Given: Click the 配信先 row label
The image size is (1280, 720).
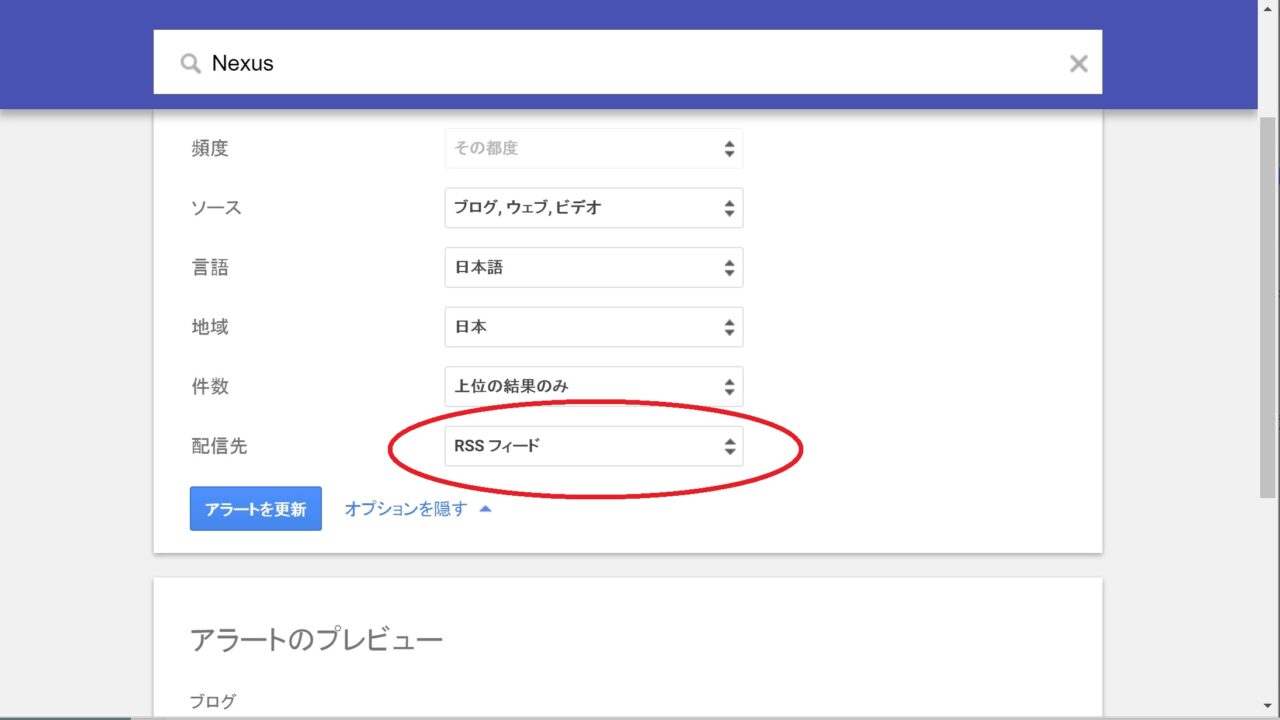Looking at the screenshot, I should (218, 446).
